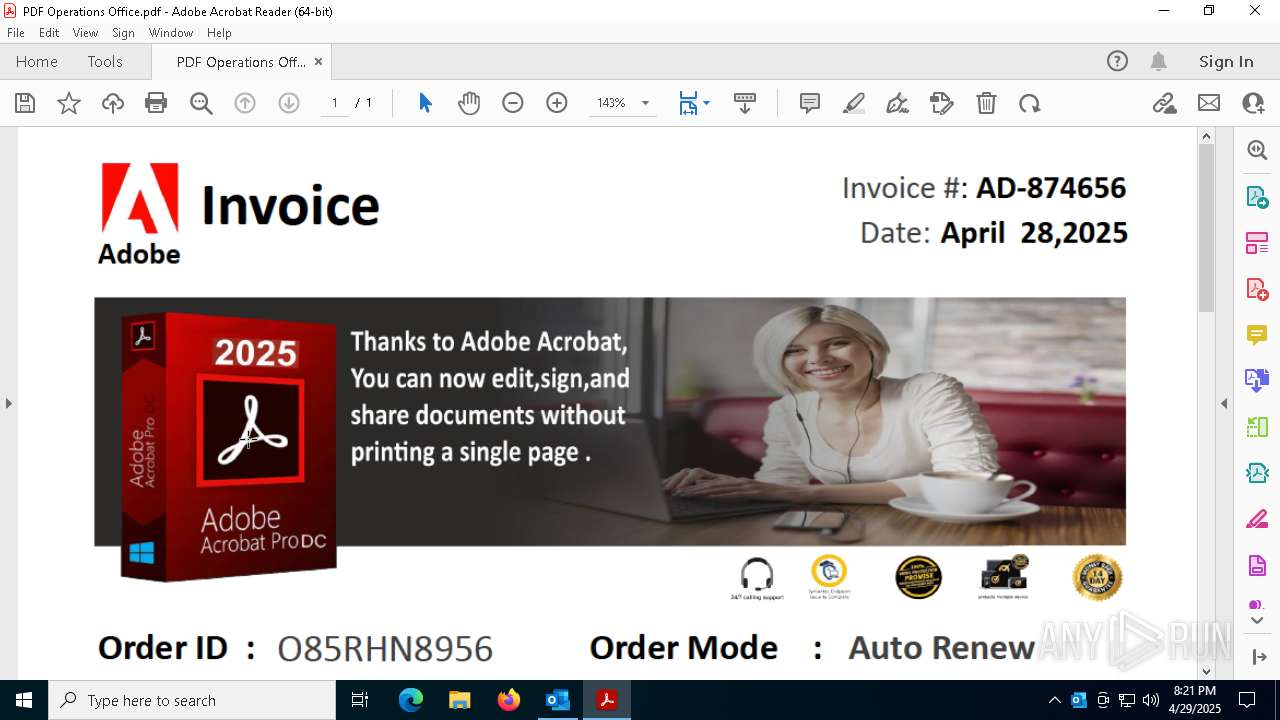Image resolution: width=1280 pixels, height=720 pixels.
Task: Select the PDF Operations Office tab
Action: pos(241,62)
